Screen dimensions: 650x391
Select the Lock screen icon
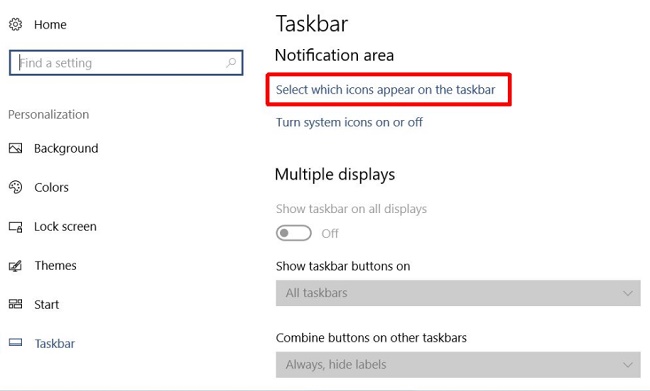(x=15, y=227)
